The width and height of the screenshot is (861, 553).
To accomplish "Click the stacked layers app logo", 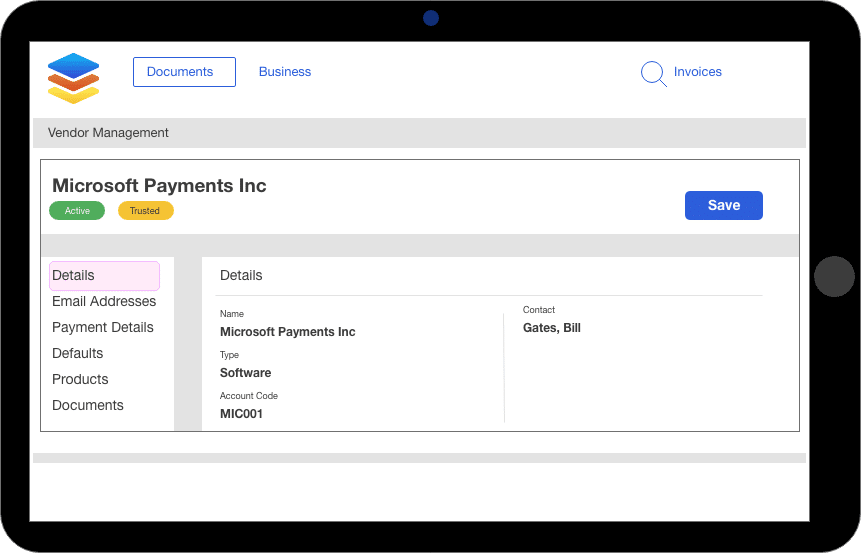I will (x=73, y=79).
